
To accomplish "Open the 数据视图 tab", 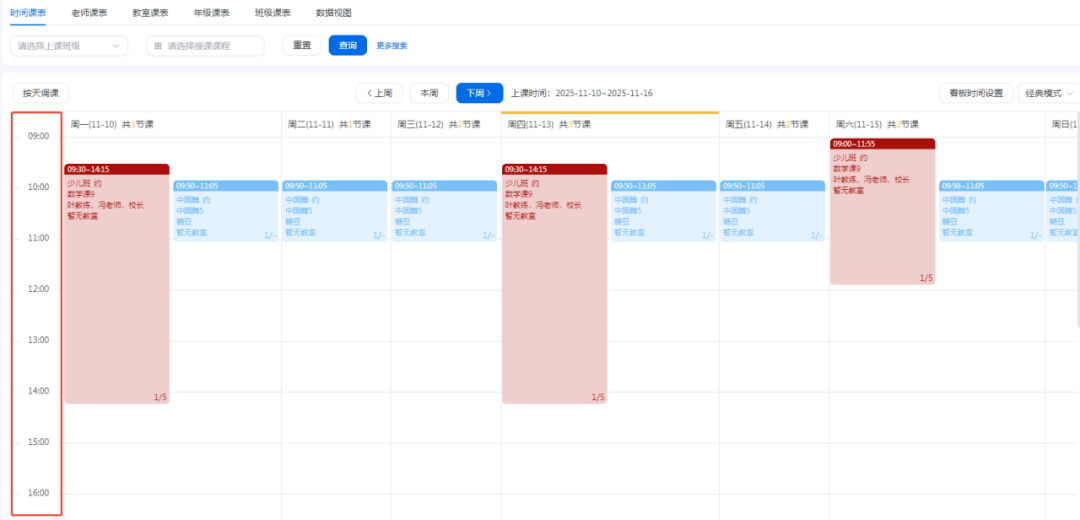I will point(333,13).
